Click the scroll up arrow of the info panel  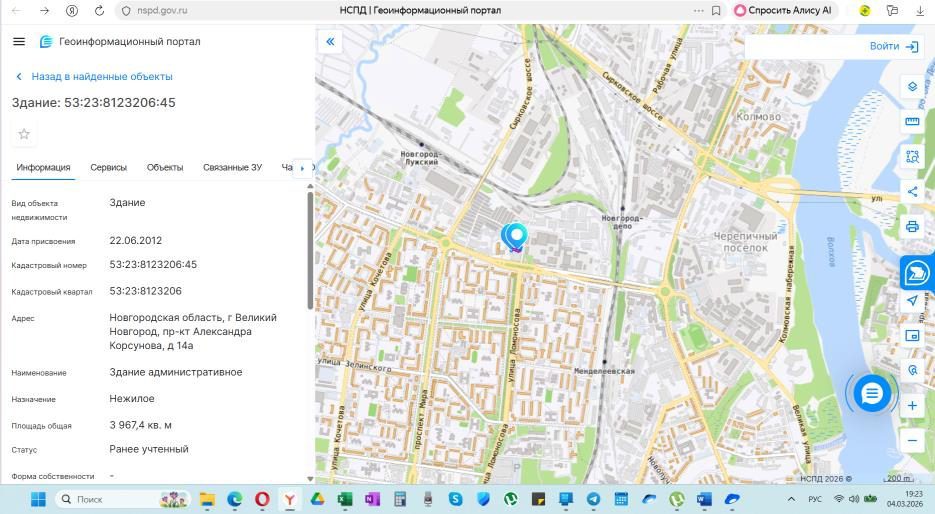tap(310, 186)
